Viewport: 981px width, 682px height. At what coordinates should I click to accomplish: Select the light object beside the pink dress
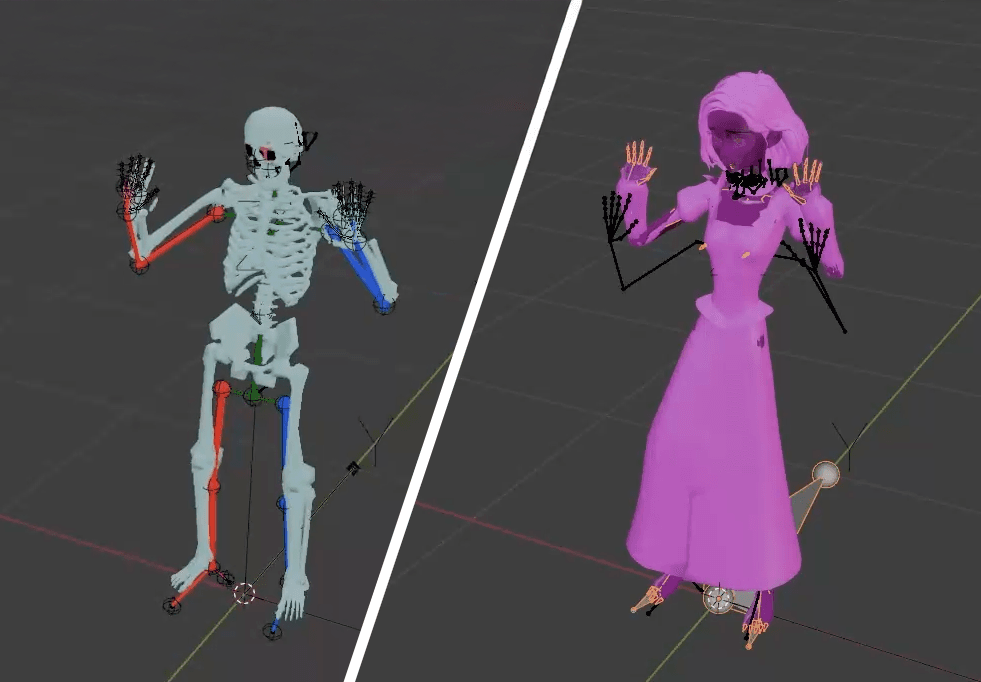(826, 474)
